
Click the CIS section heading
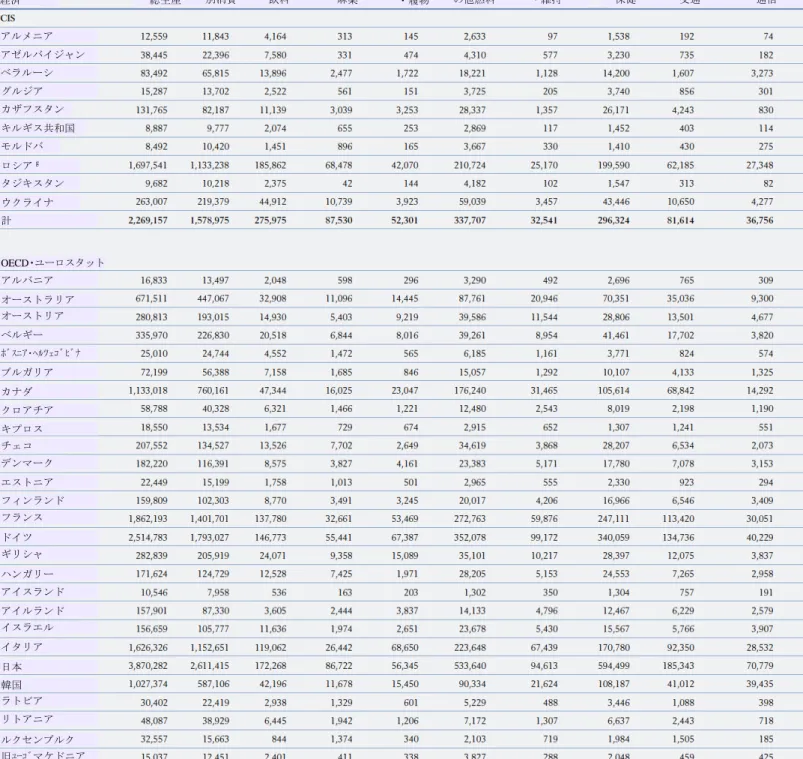point(8,18)
